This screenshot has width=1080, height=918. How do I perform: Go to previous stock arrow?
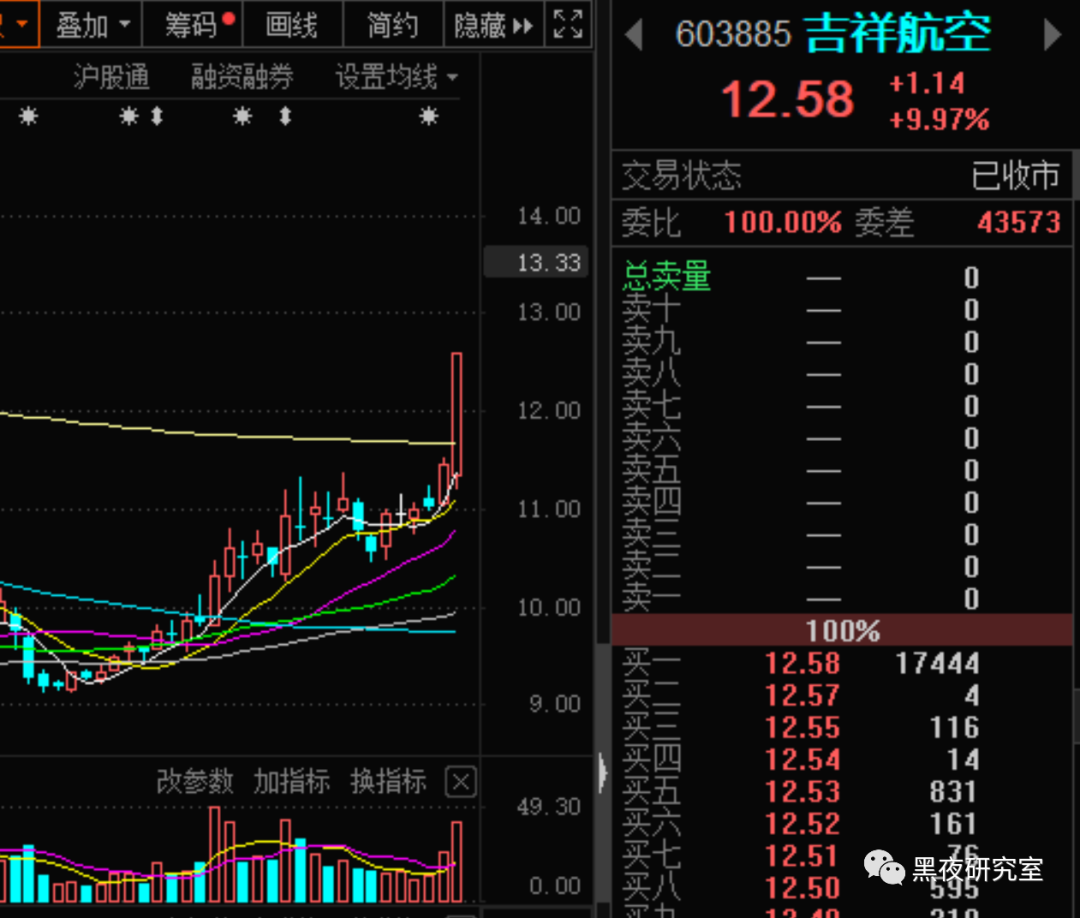(634, 34)
